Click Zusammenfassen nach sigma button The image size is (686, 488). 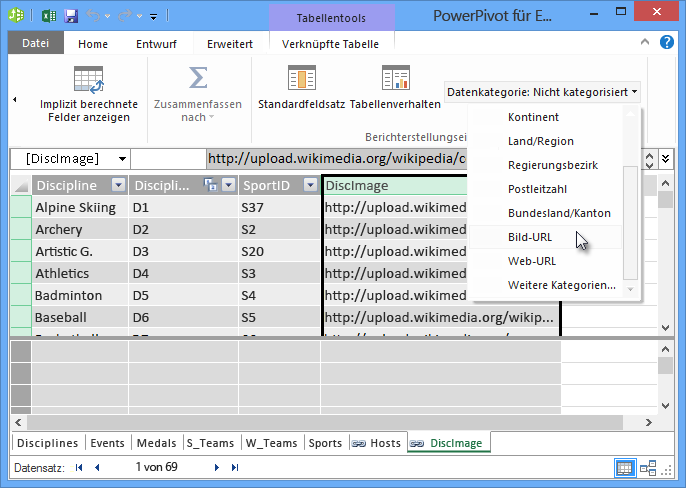[x=198, y=94]
